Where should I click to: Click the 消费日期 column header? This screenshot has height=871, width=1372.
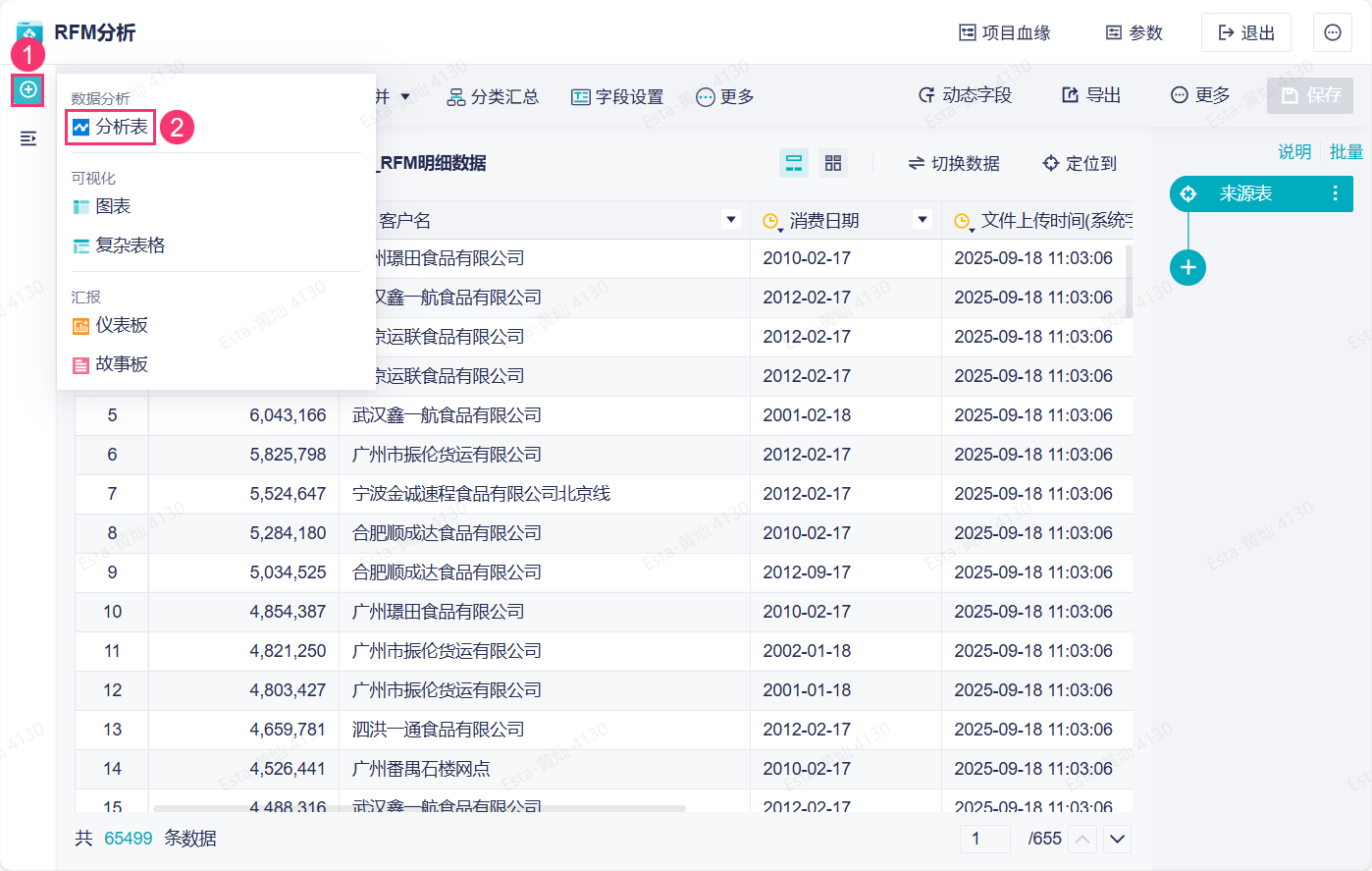tap(846, 220)
